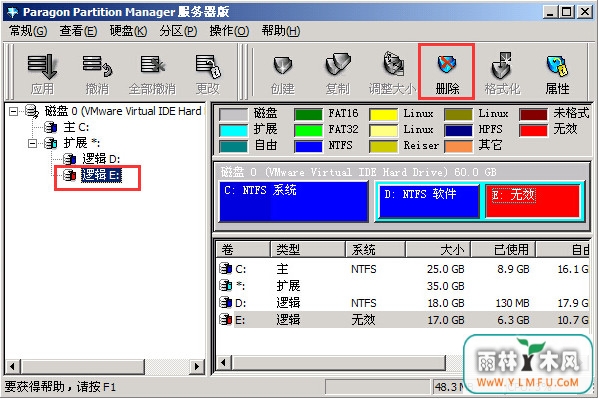This screenshot has height=399, width=598.
Task: Open the 帮助(H) menu
Action: [281, 31]
